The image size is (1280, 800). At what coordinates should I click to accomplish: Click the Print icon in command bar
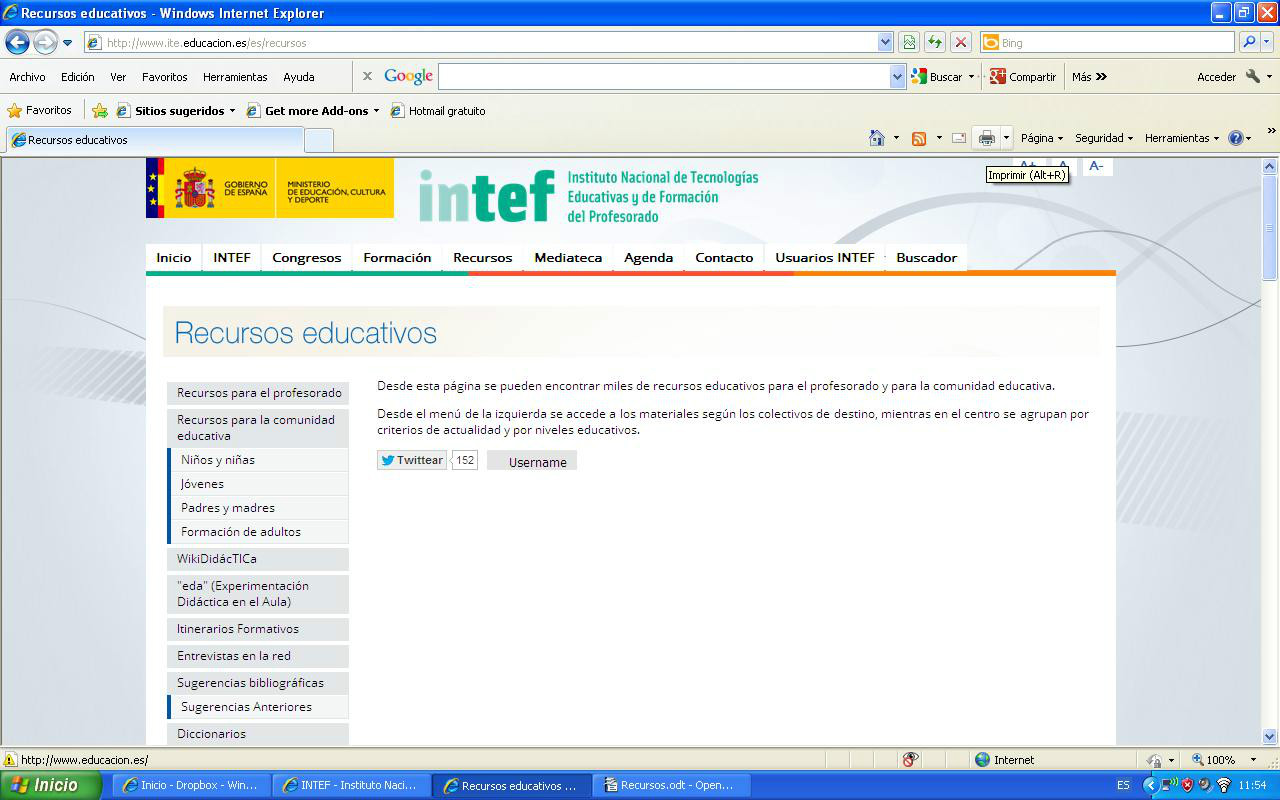tap(987, 138)
